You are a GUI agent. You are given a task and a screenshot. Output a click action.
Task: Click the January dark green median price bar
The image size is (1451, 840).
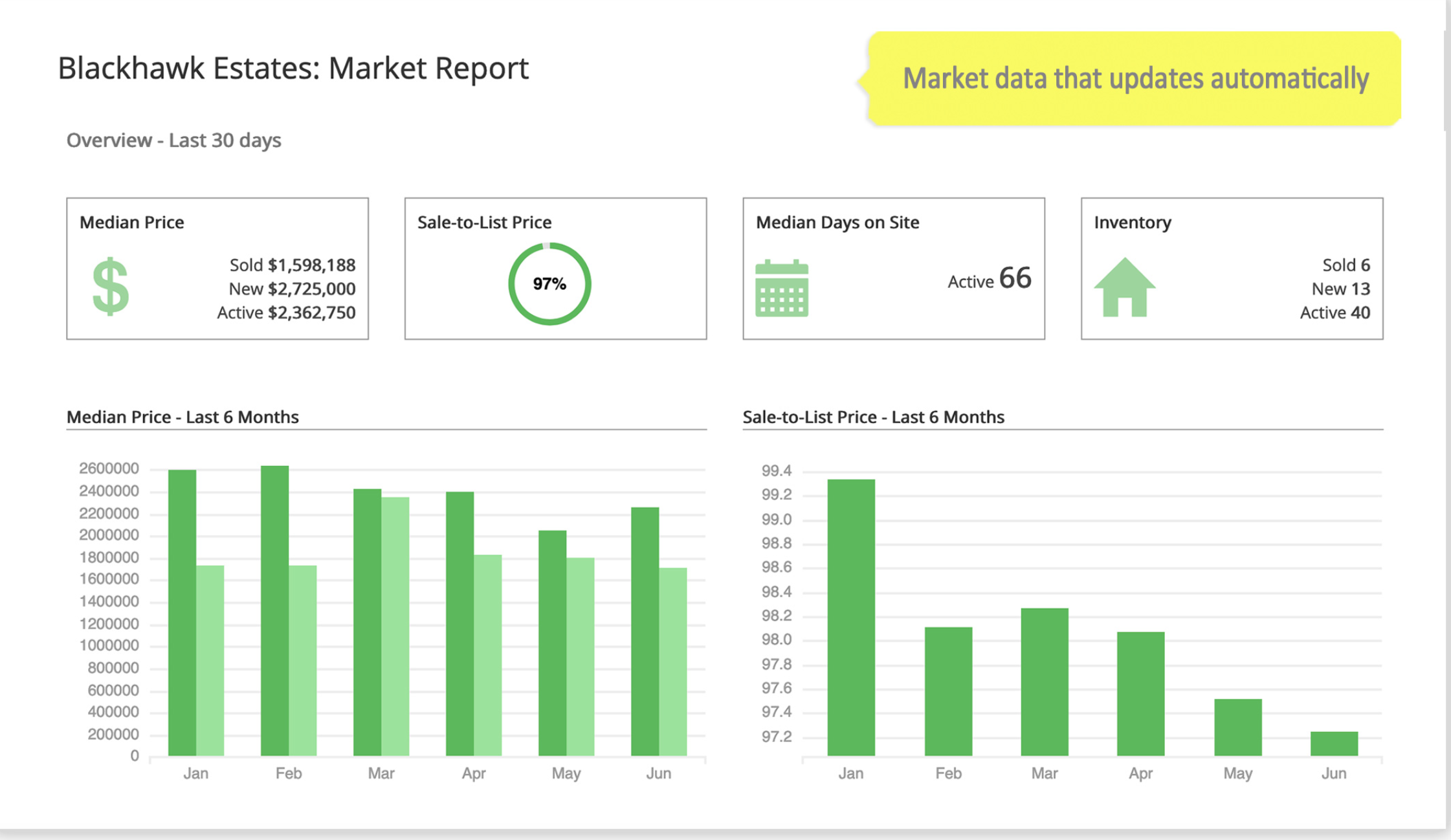[182, 612]
